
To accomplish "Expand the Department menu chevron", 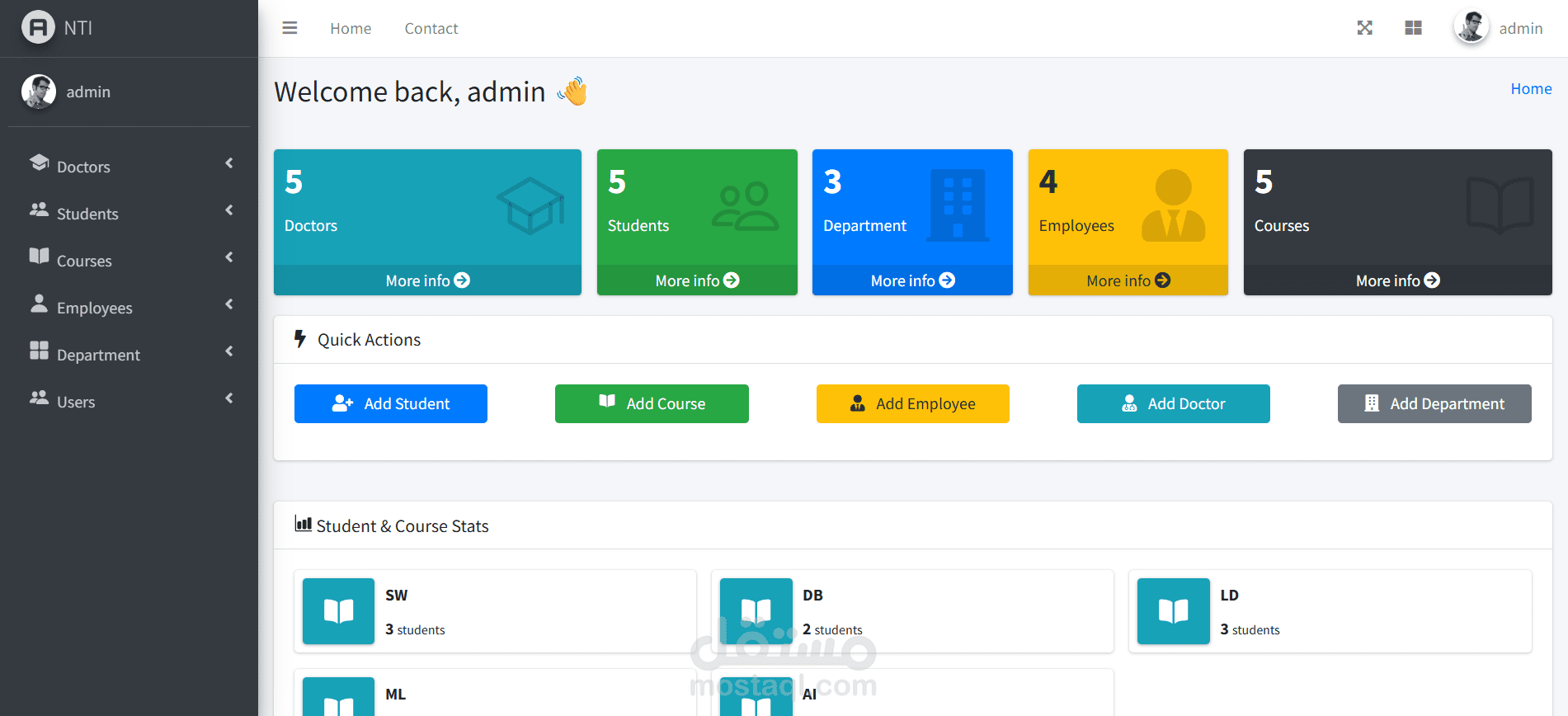I will [x=229, y=351].
